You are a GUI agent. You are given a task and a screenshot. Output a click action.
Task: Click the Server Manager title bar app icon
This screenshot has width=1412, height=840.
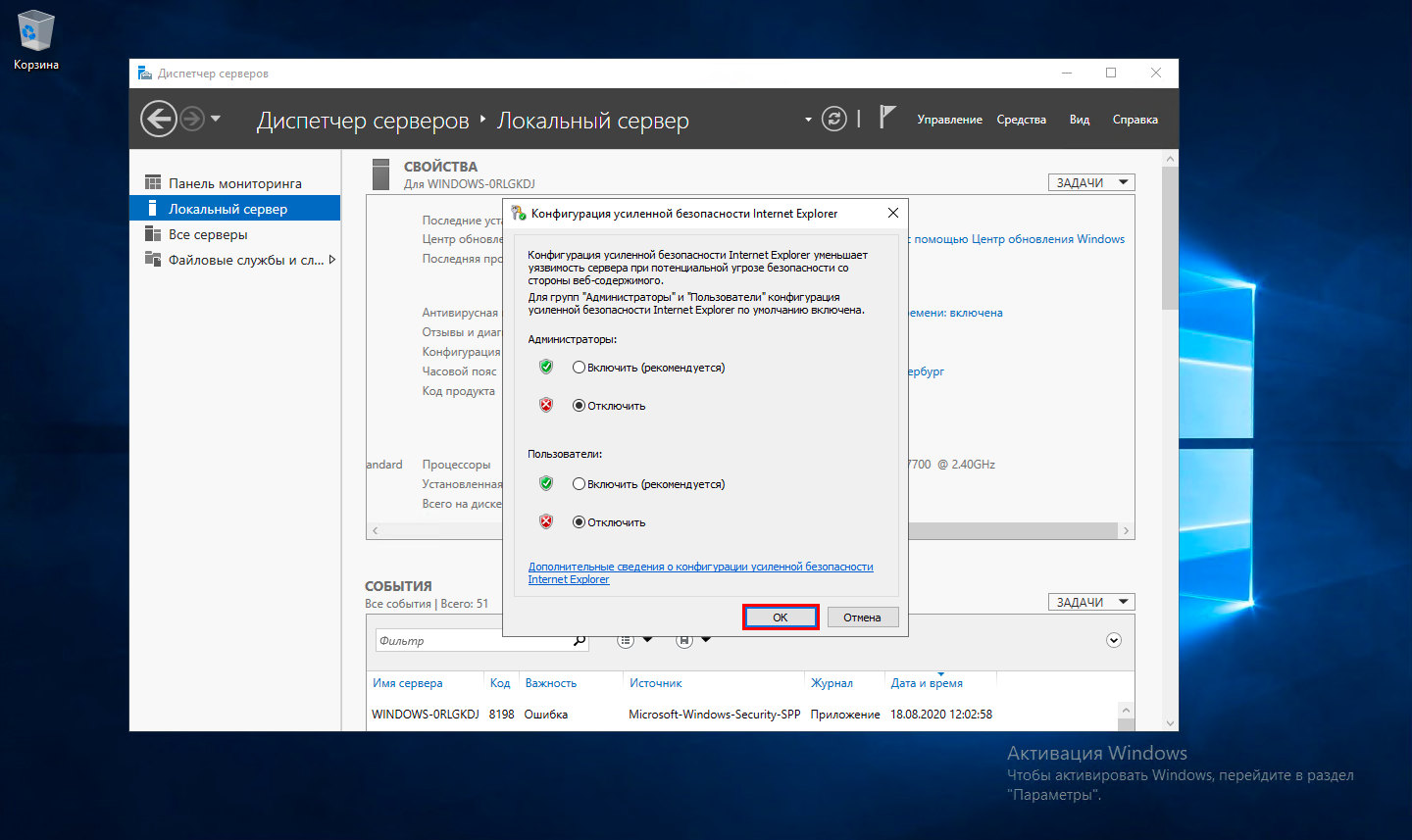click(145, 73)
